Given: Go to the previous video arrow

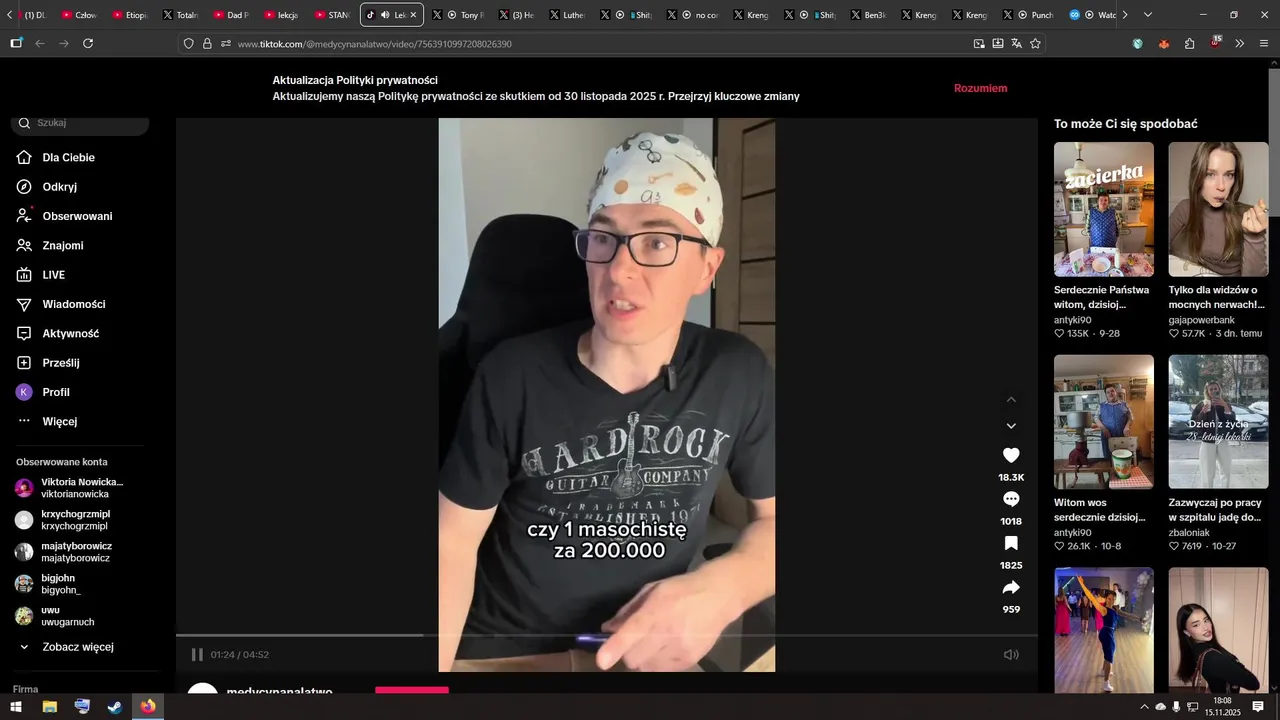Looking at the screenshot, I should [x=1011, y=400].
